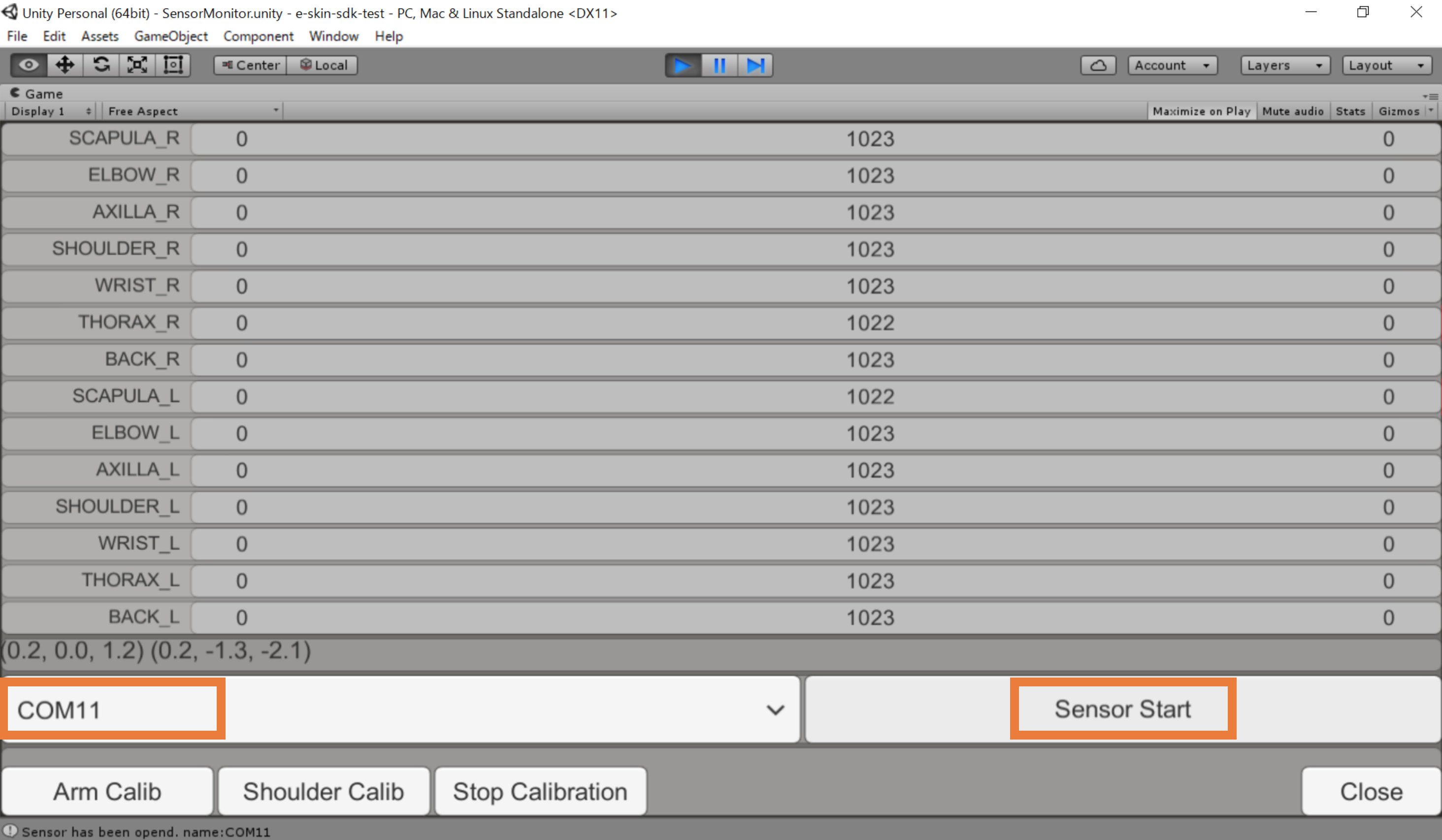Open the Help menu
Image resolution: width=1442 pixels, height=840 pixels.
[x=389, y=36]
